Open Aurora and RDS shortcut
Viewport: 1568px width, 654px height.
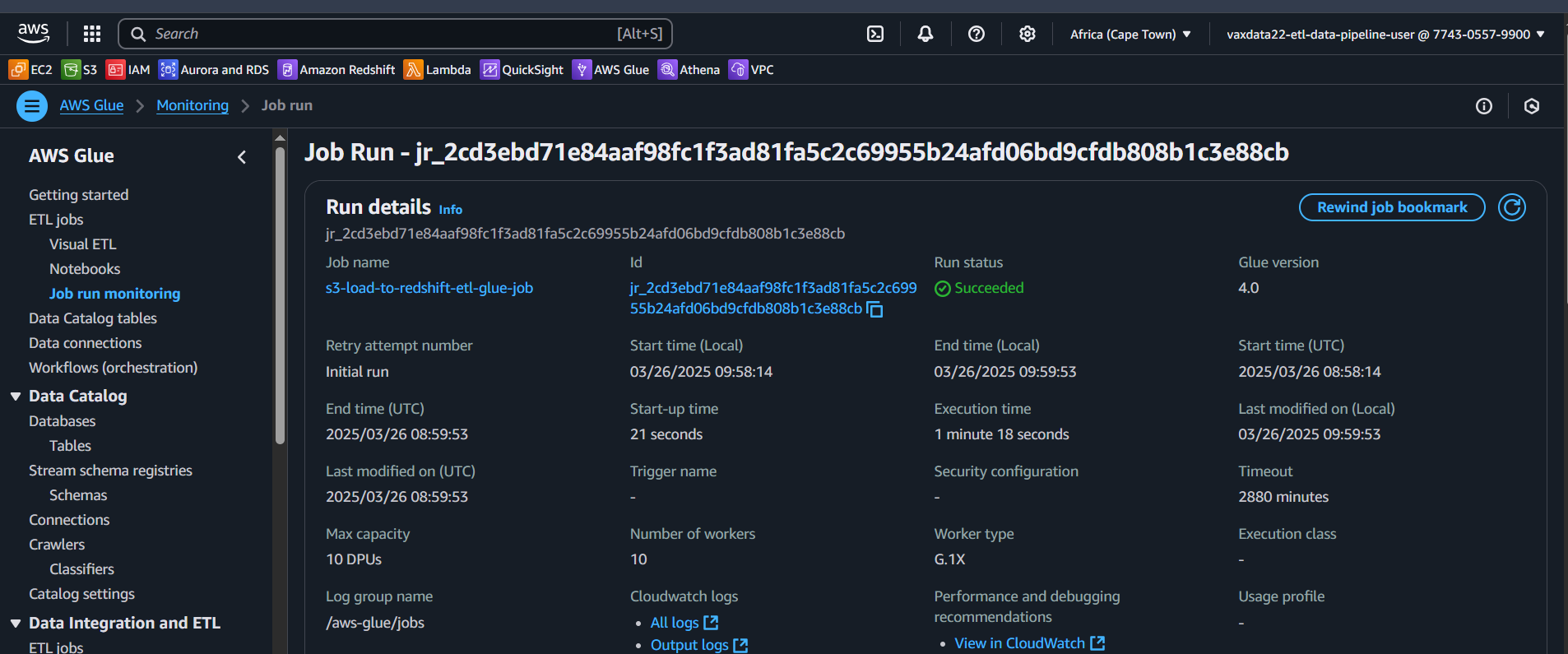(214, 70)
